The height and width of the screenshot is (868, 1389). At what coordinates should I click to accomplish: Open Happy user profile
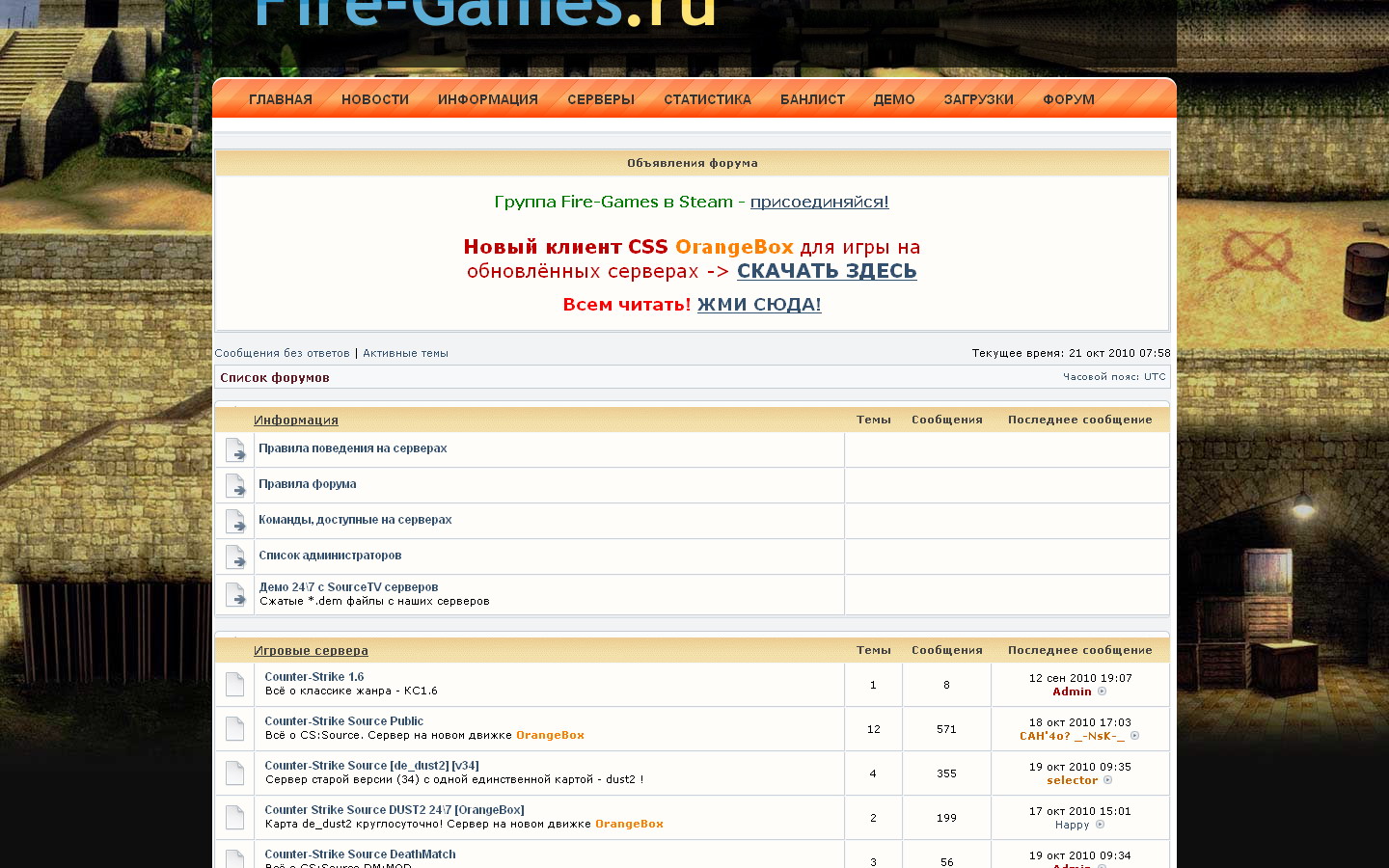[x=1072, y=825]
